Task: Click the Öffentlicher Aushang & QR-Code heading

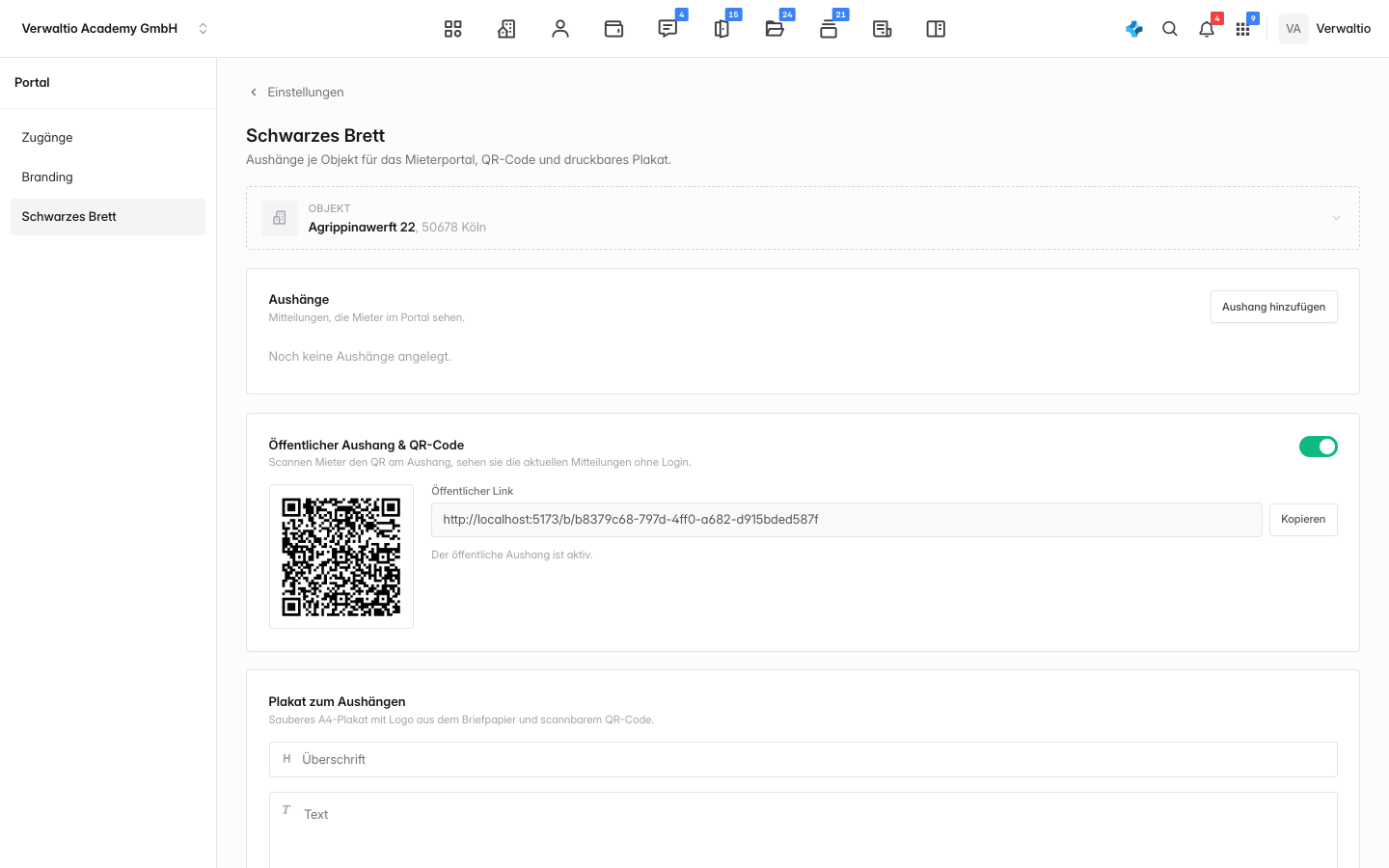Action: 367,446
